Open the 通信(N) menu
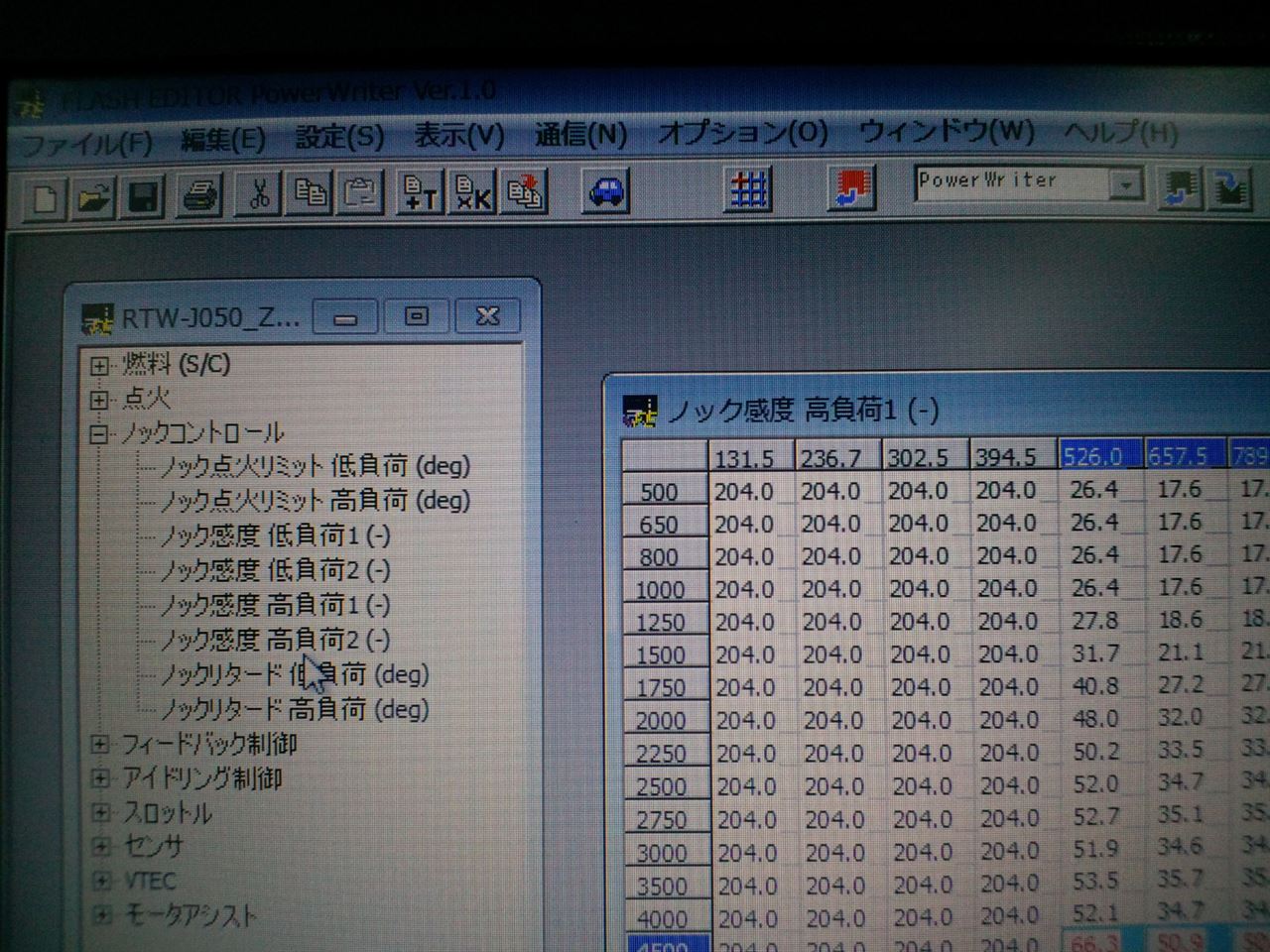 (580, 134)
